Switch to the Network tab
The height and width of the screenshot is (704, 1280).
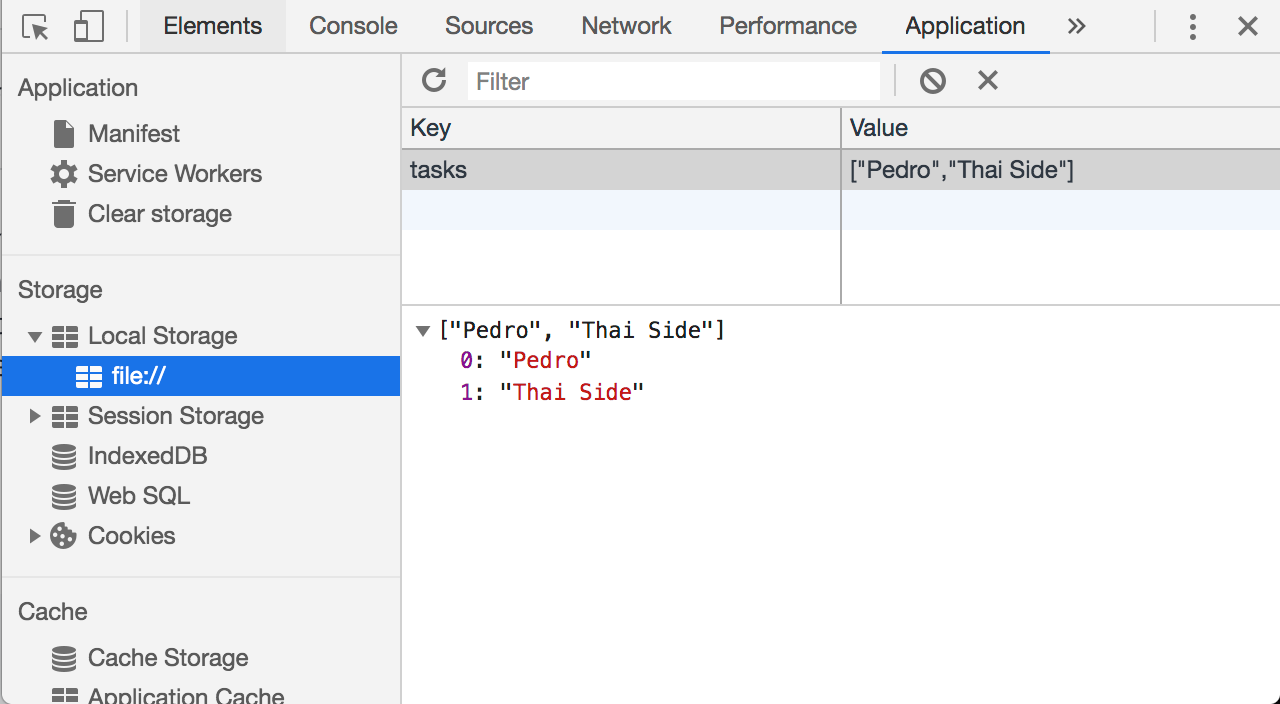tap(626, 26)
